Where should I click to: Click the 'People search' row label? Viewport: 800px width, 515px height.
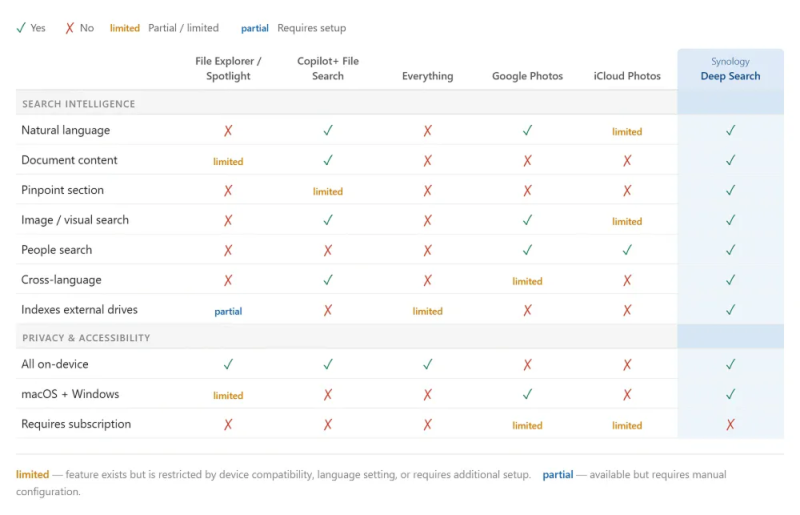[57, 250]
